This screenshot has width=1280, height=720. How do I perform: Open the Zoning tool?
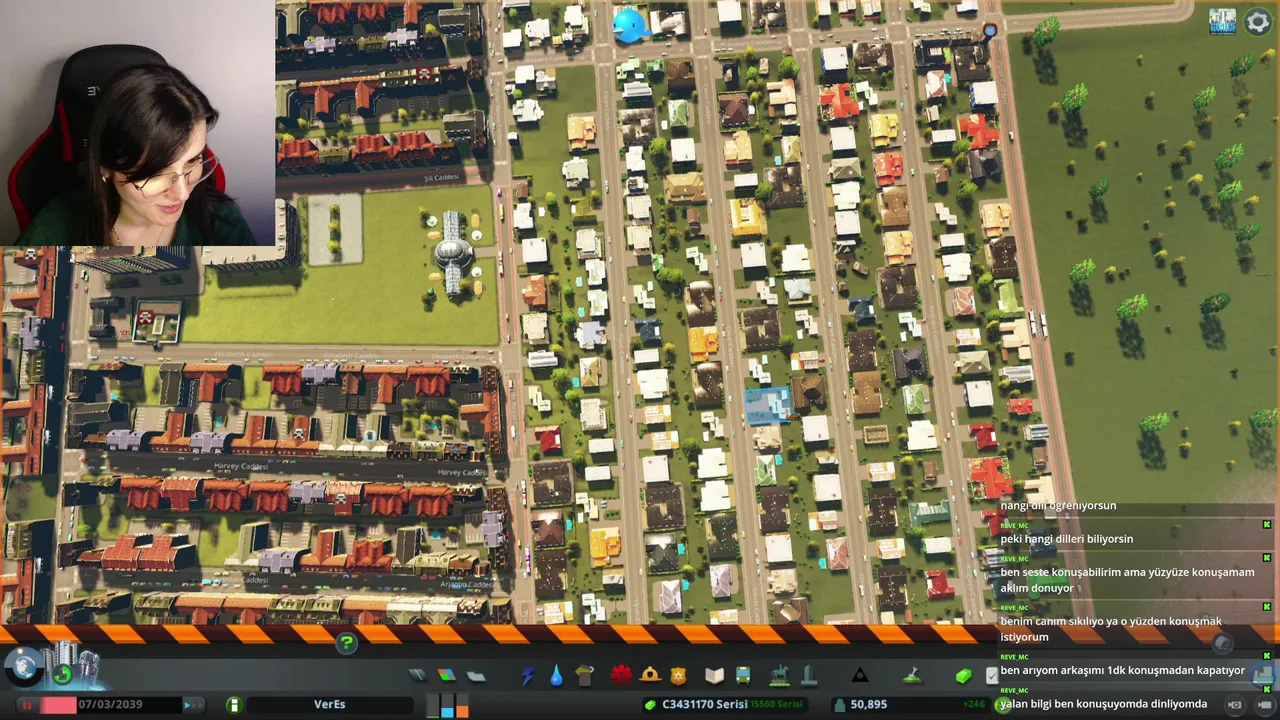[x=447, y=676]
